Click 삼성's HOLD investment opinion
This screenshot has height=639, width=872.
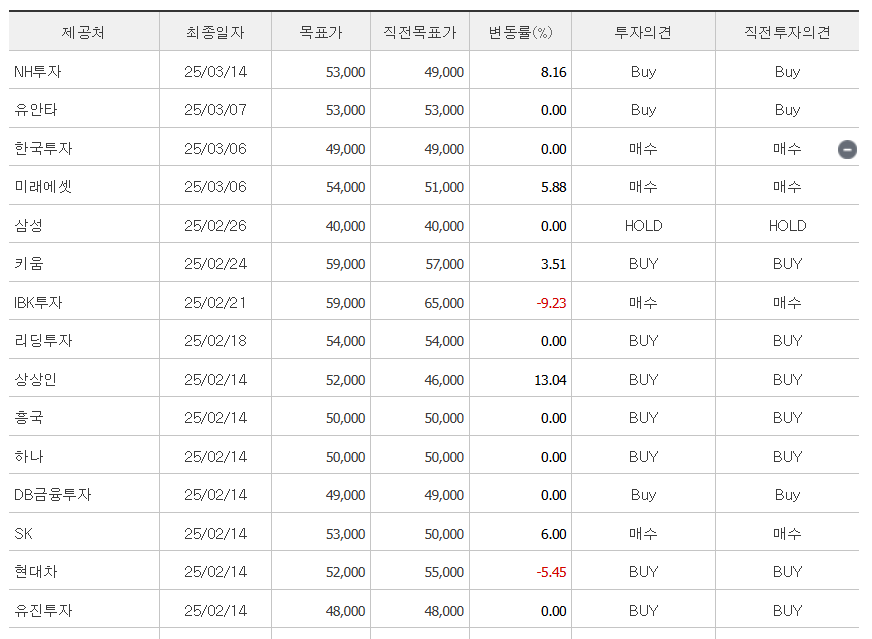(643, 226)
